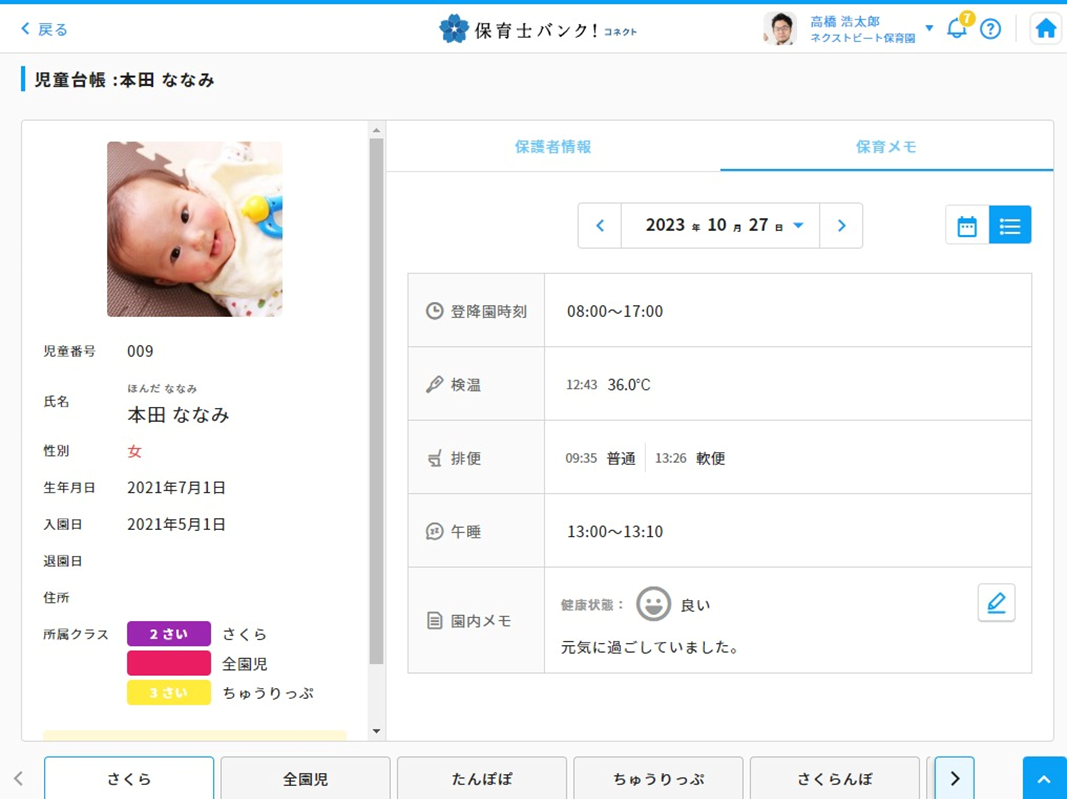Click the child's profile photo
This screenshot has height=800, width=1067.
(x=195, y=229)
